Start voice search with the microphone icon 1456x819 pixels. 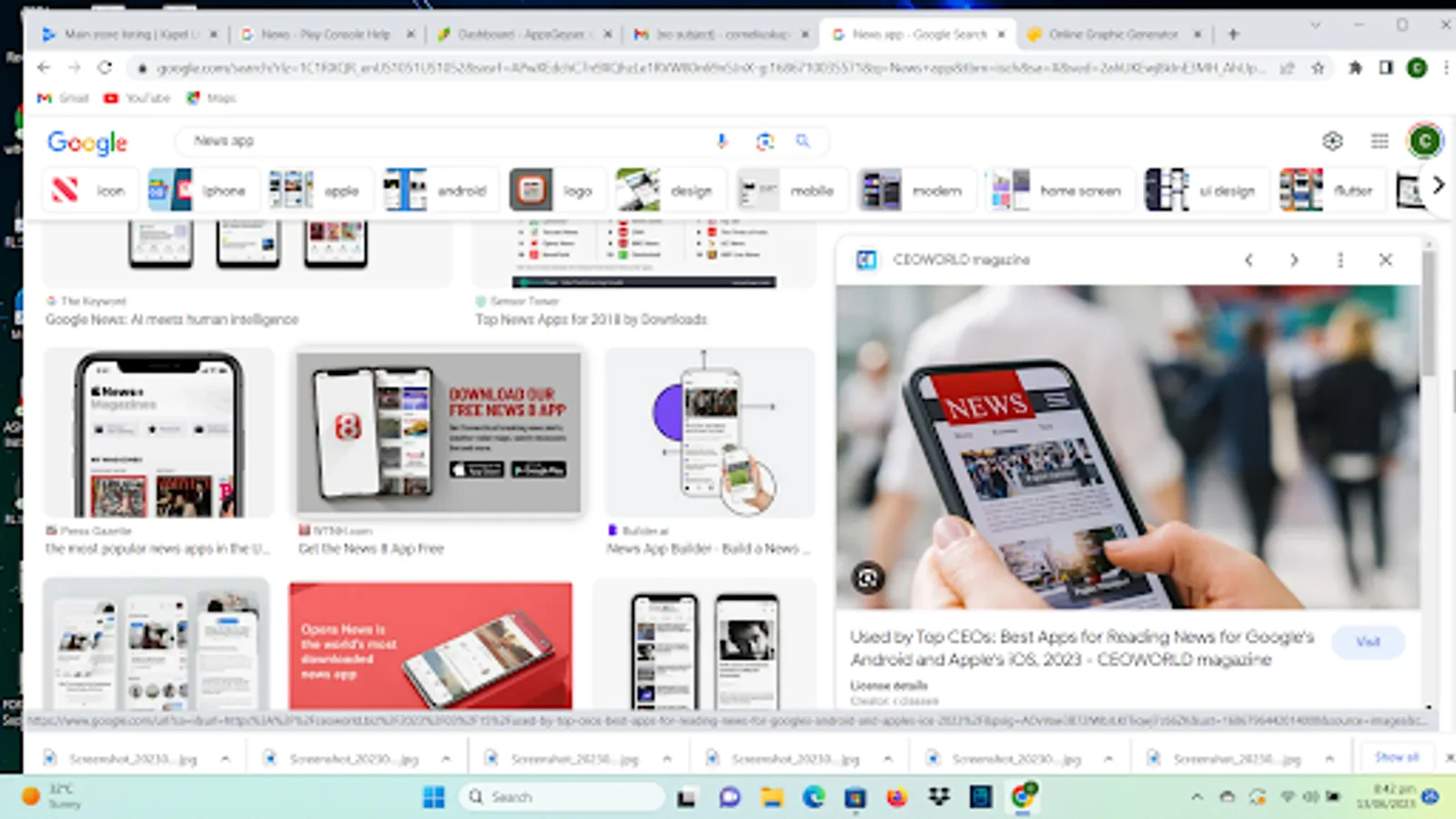(722, 141)
